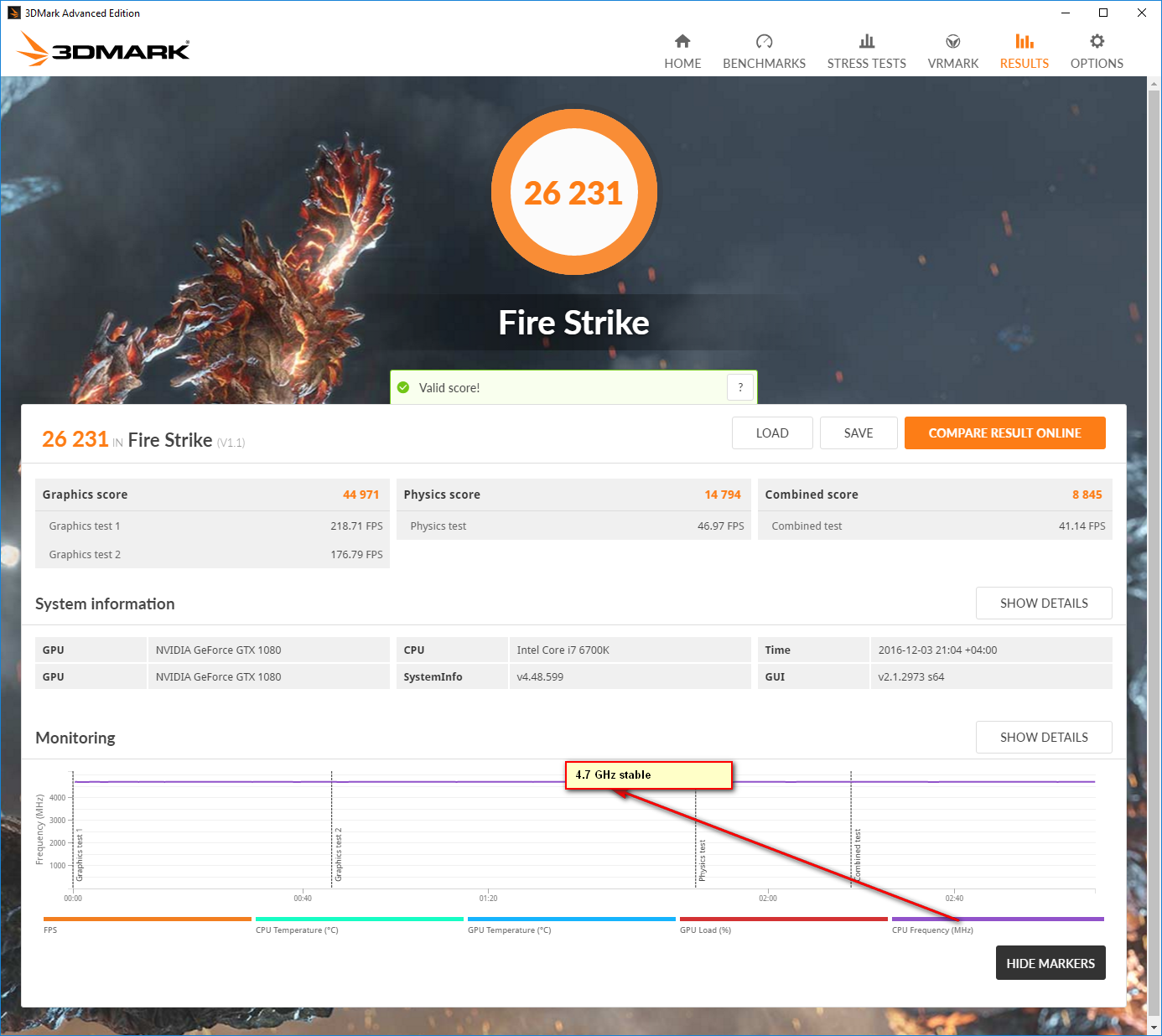This screenshot has width=1162, height=1036.
Task: Click the first NVIDIA GeForce GTX 1080 cell
Action: pos(269,650)
